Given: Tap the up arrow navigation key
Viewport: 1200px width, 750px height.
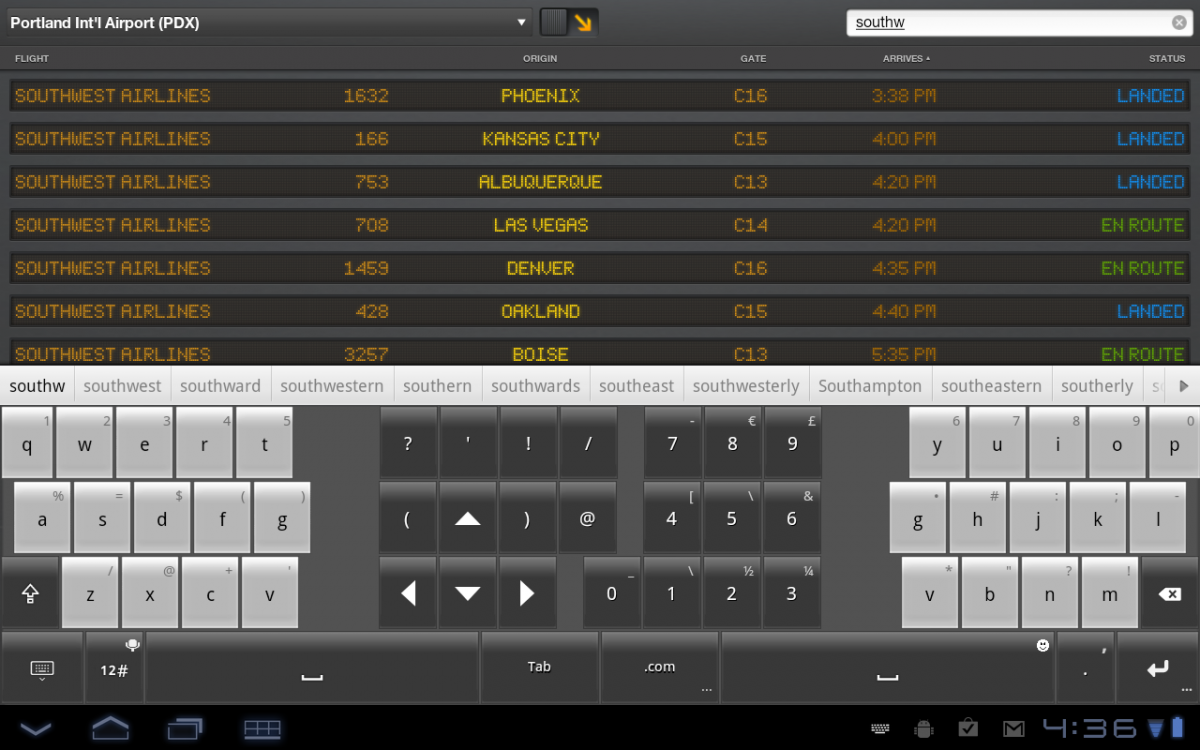Looking at the screenshot, I should [468, 518].
